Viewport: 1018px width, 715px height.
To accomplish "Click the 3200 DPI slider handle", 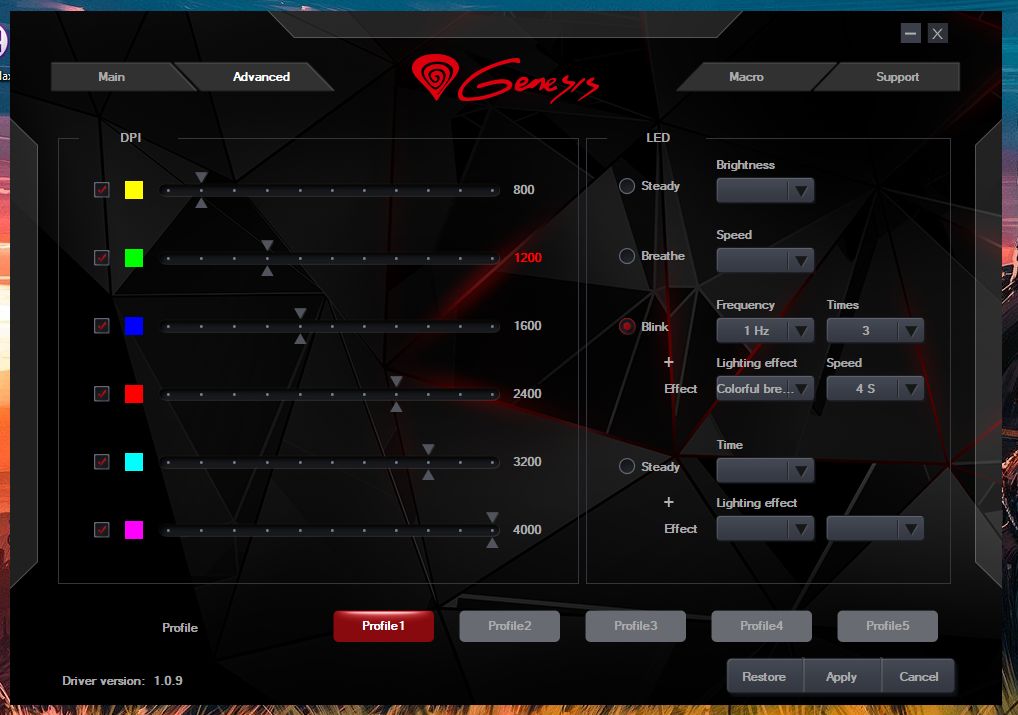I will [x=428, y=462].
